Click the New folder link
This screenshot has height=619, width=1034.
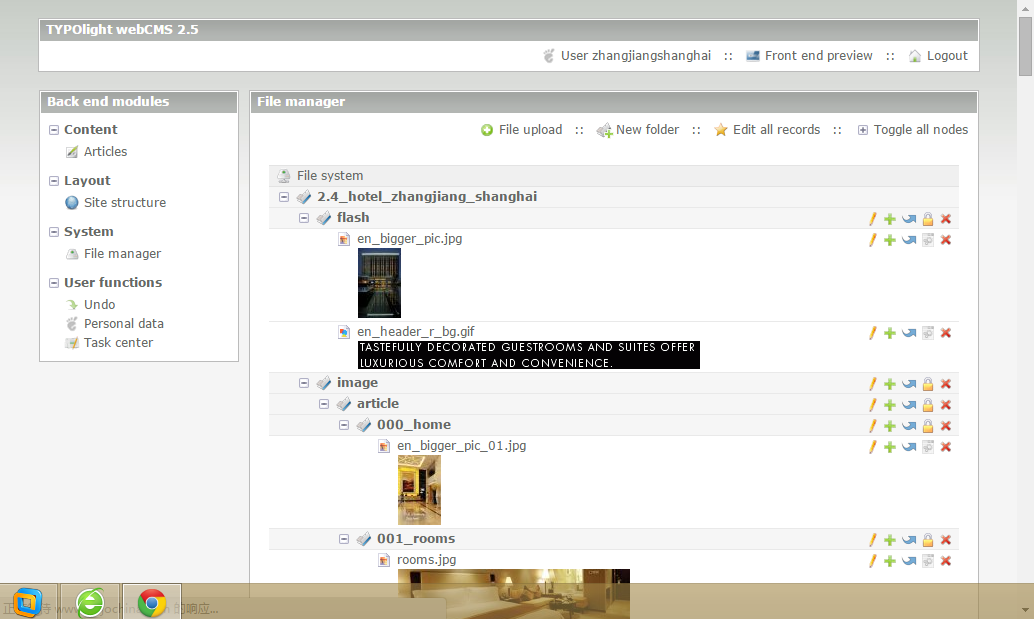click(x=647, y=130)
